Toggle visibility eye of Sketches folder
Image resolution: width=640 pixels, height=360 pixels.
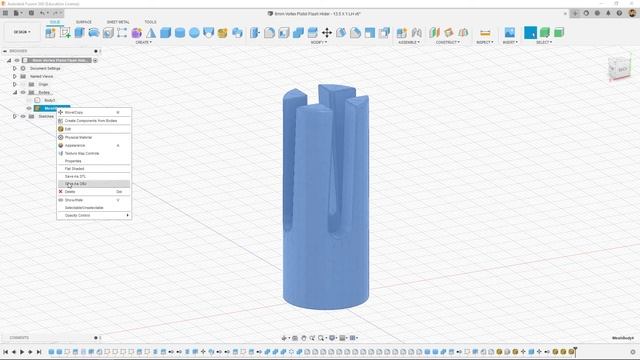(x=23, y=116)
